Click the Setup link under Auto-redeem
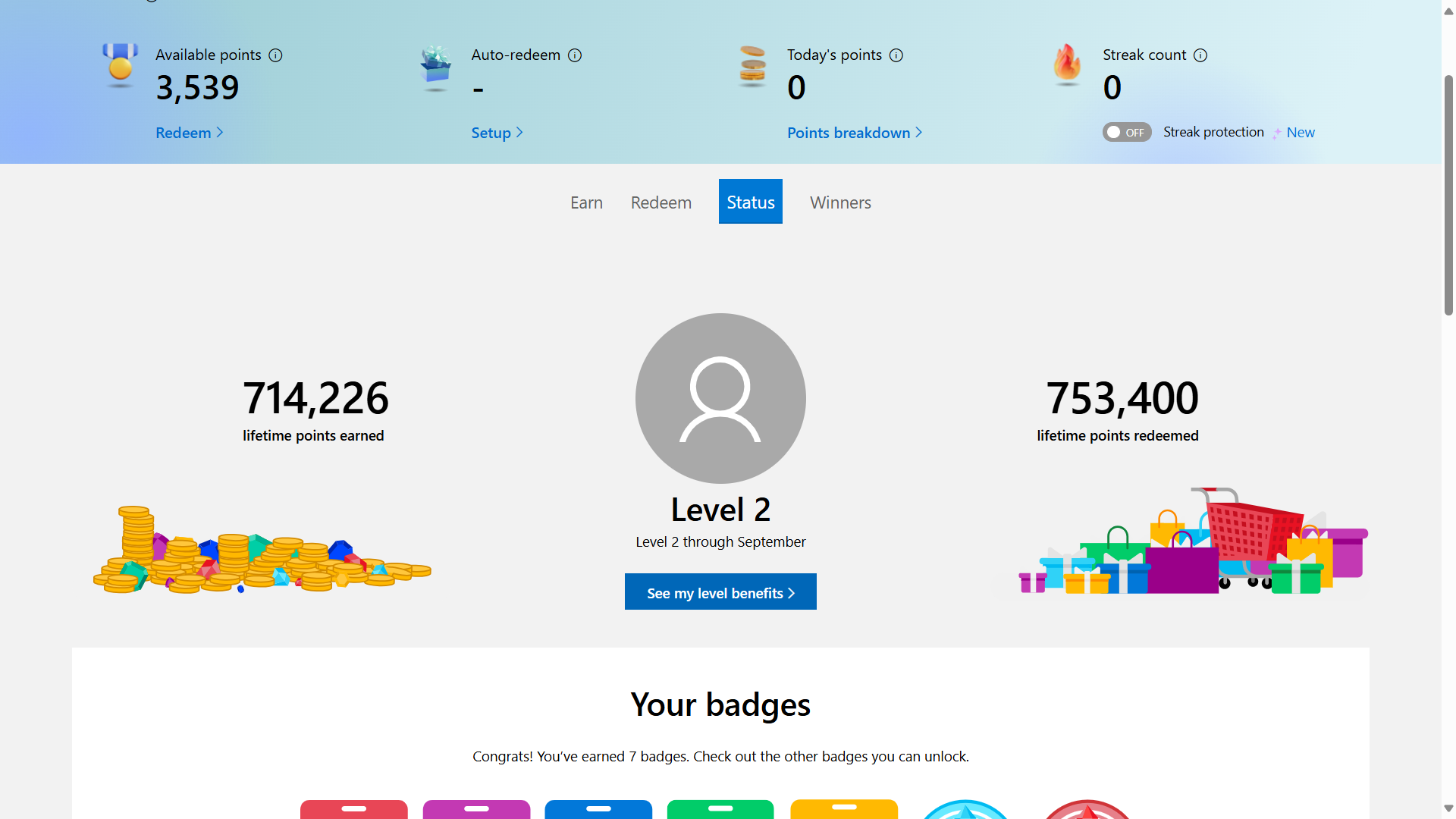1456x819 pixels. [492, 132]
